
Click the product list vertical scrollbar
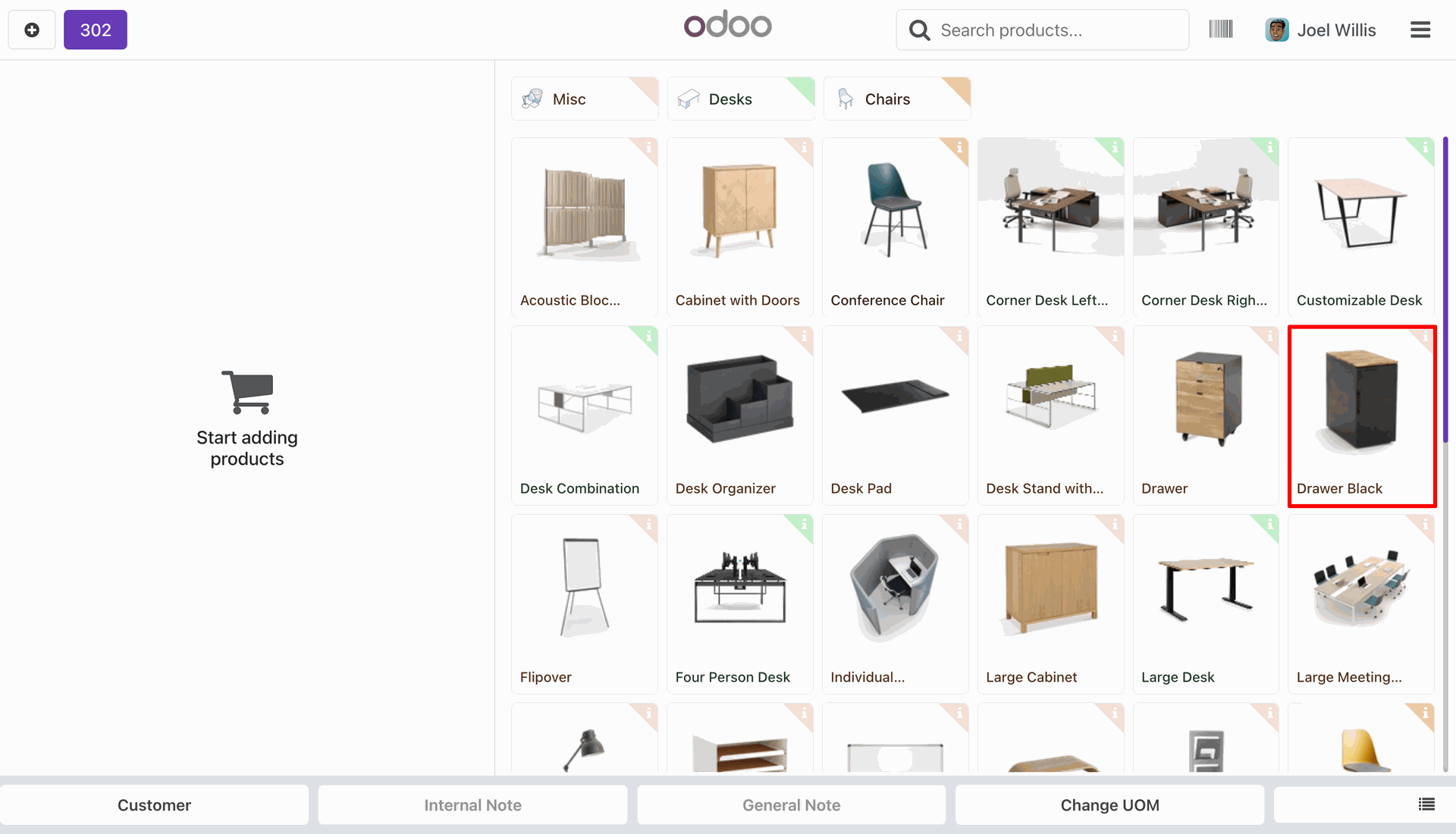coord(1445,290)
